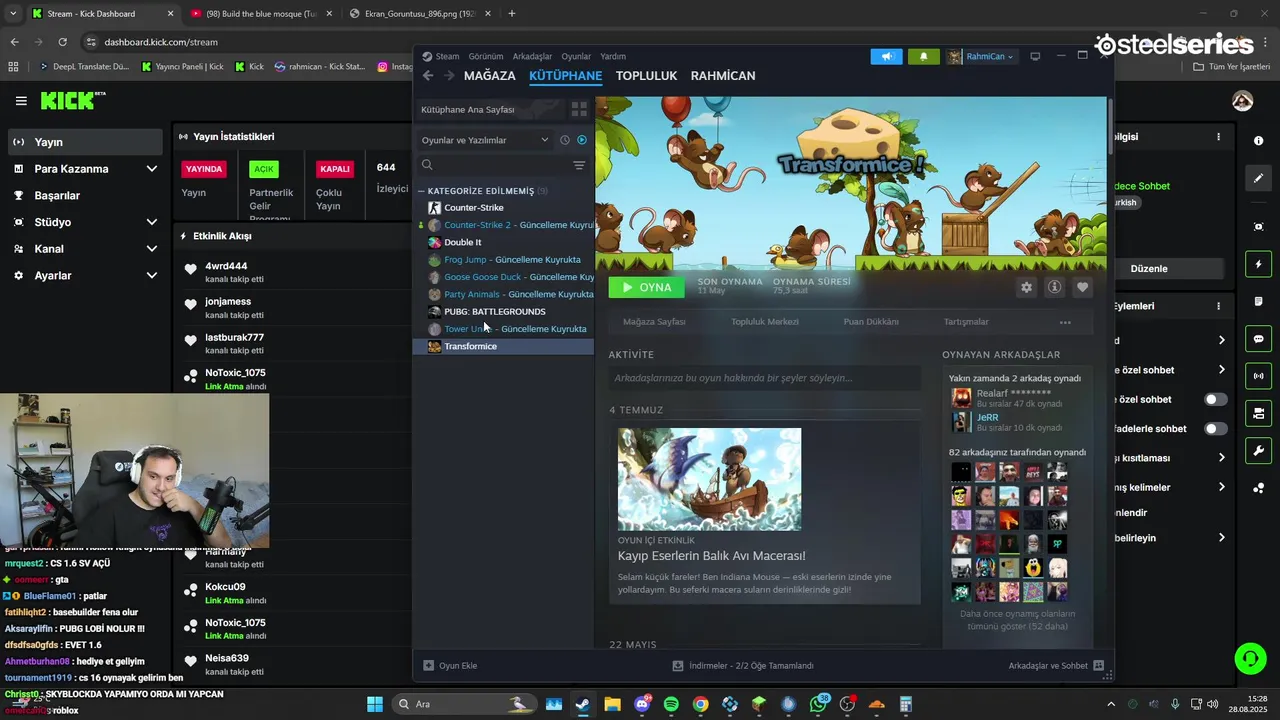
Task: Open Arkadaşlar ve Sohbet panel
Action: [1056, 666]
